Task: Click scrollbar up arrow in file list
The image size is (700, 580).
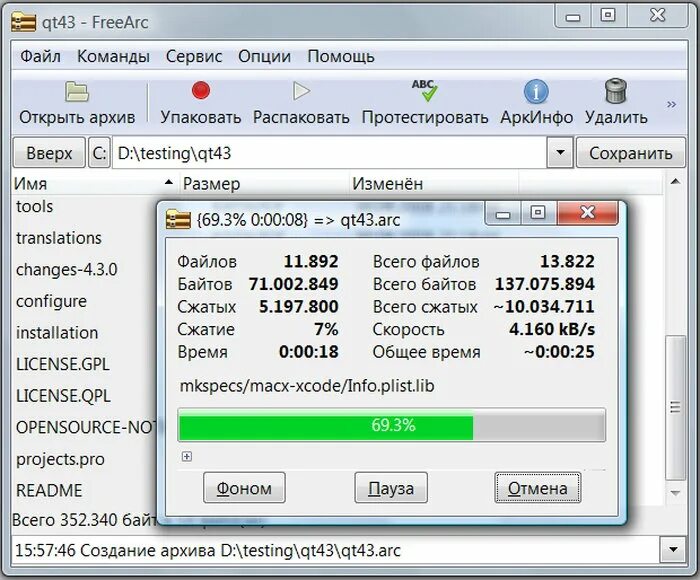Action: pos(675,182)
